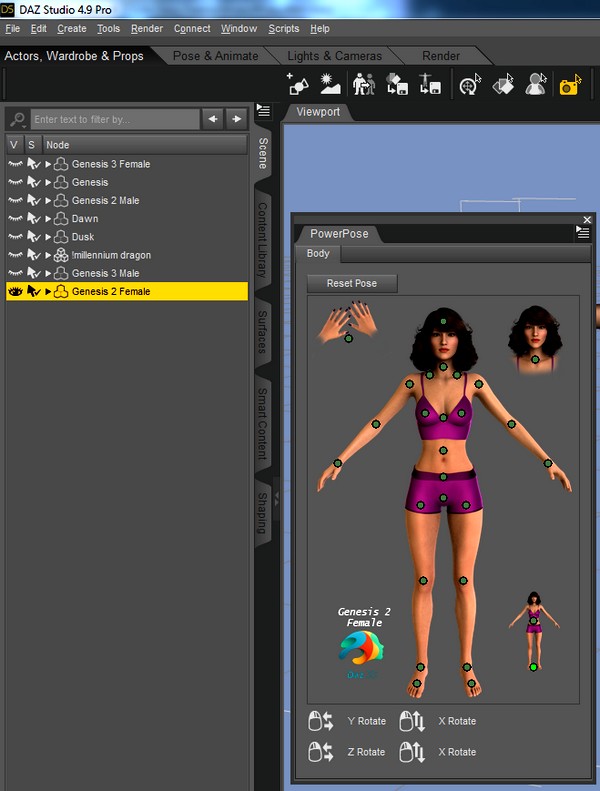Close the PowerPose floating pane

(587, 220)
